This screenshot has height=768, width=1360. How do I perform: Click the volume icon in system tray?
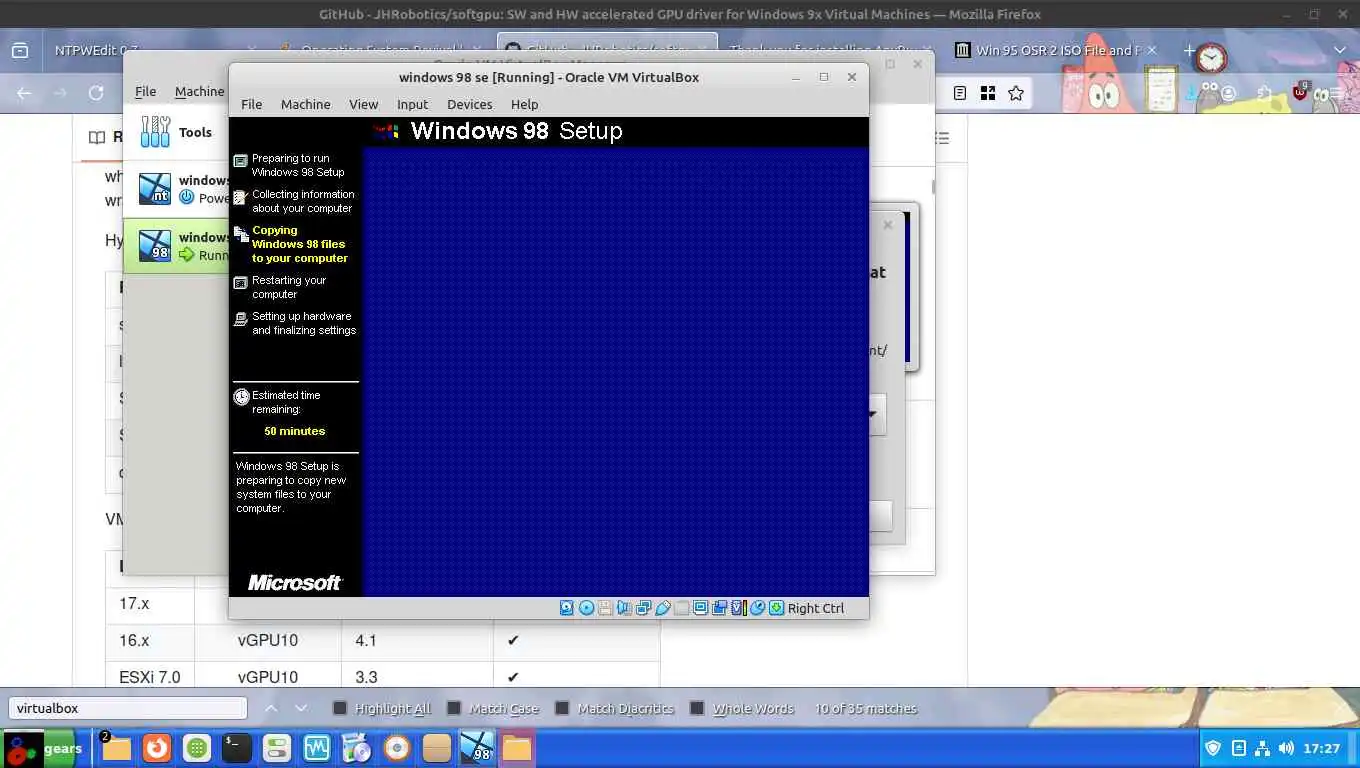[1286, 748]
